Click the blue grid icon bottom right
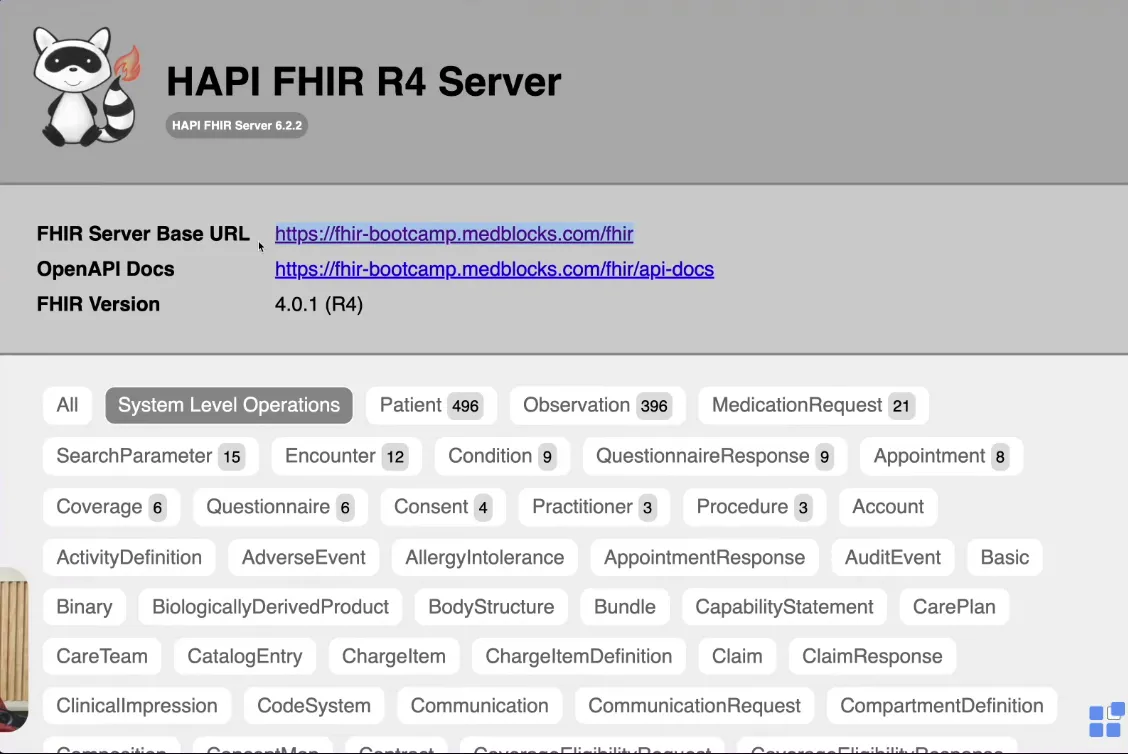The height and width of the screenshot is (754, 1128). point(1106,720)
